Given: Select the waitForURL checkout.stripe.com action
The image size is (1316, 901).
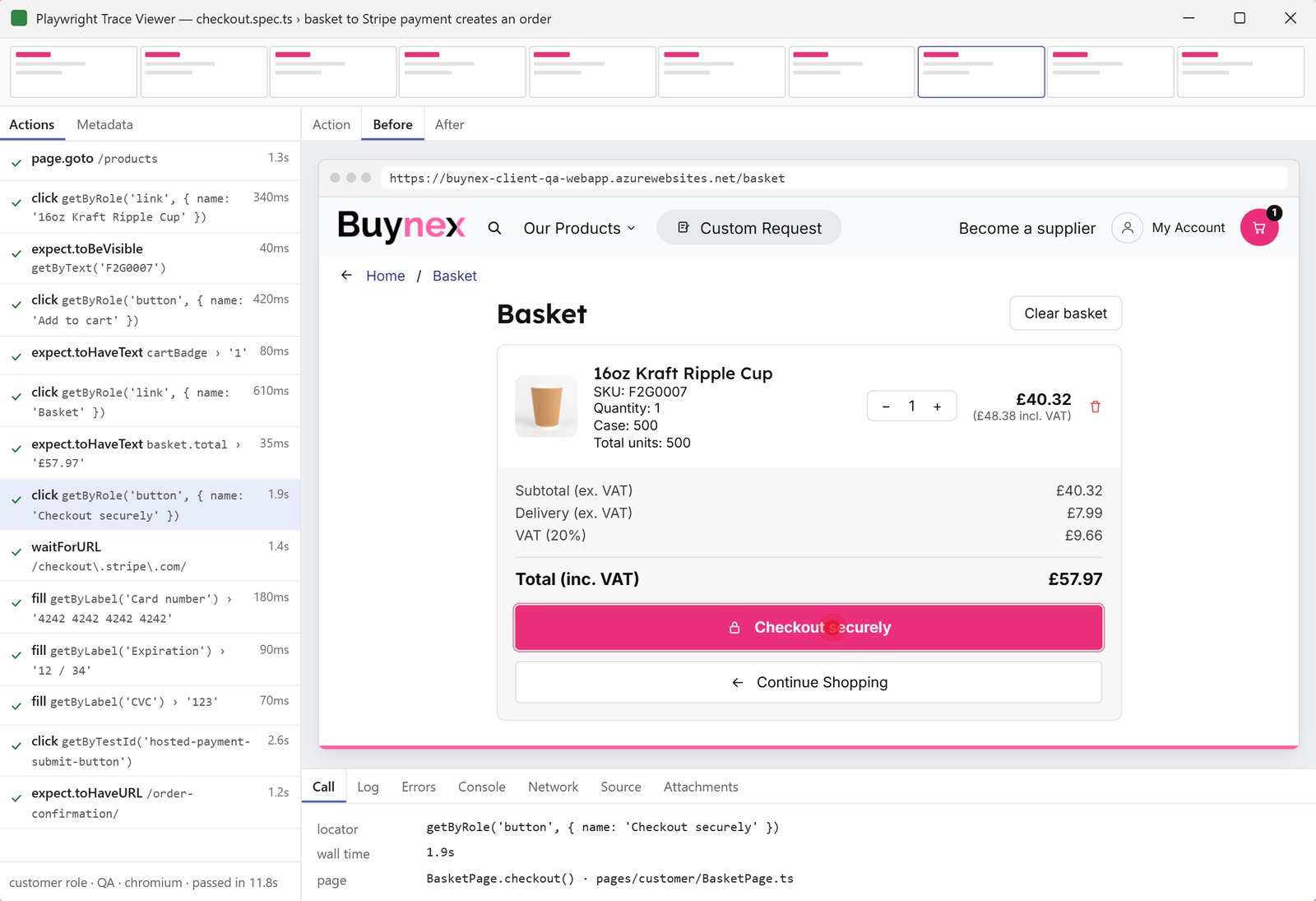Looking at the screenshot, I should 150,556.
